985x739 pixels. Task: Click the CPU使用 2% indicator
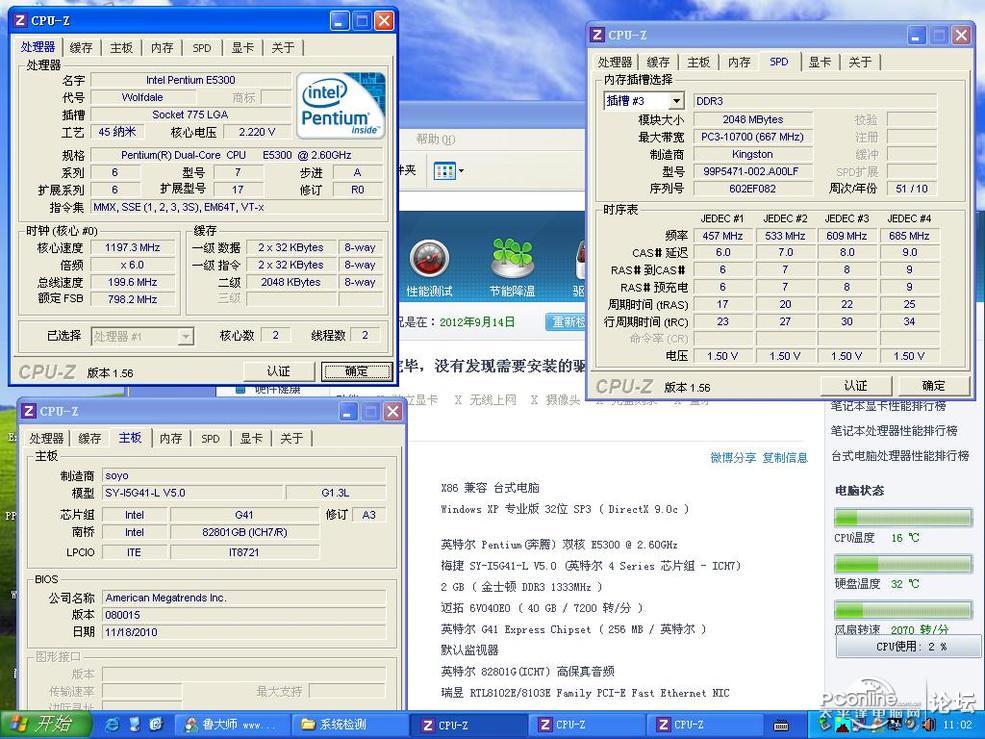[908, 646]
